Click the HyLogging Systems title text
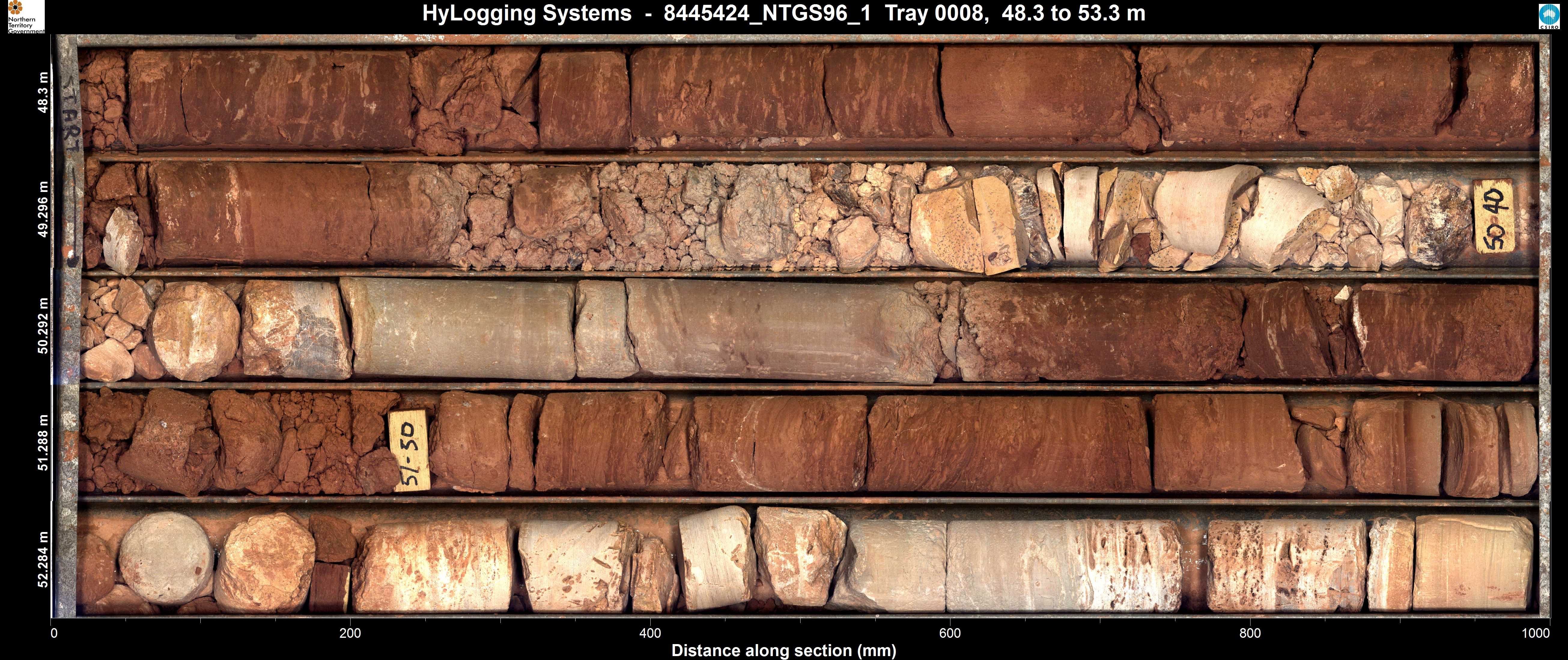 (x=527, y=14)
